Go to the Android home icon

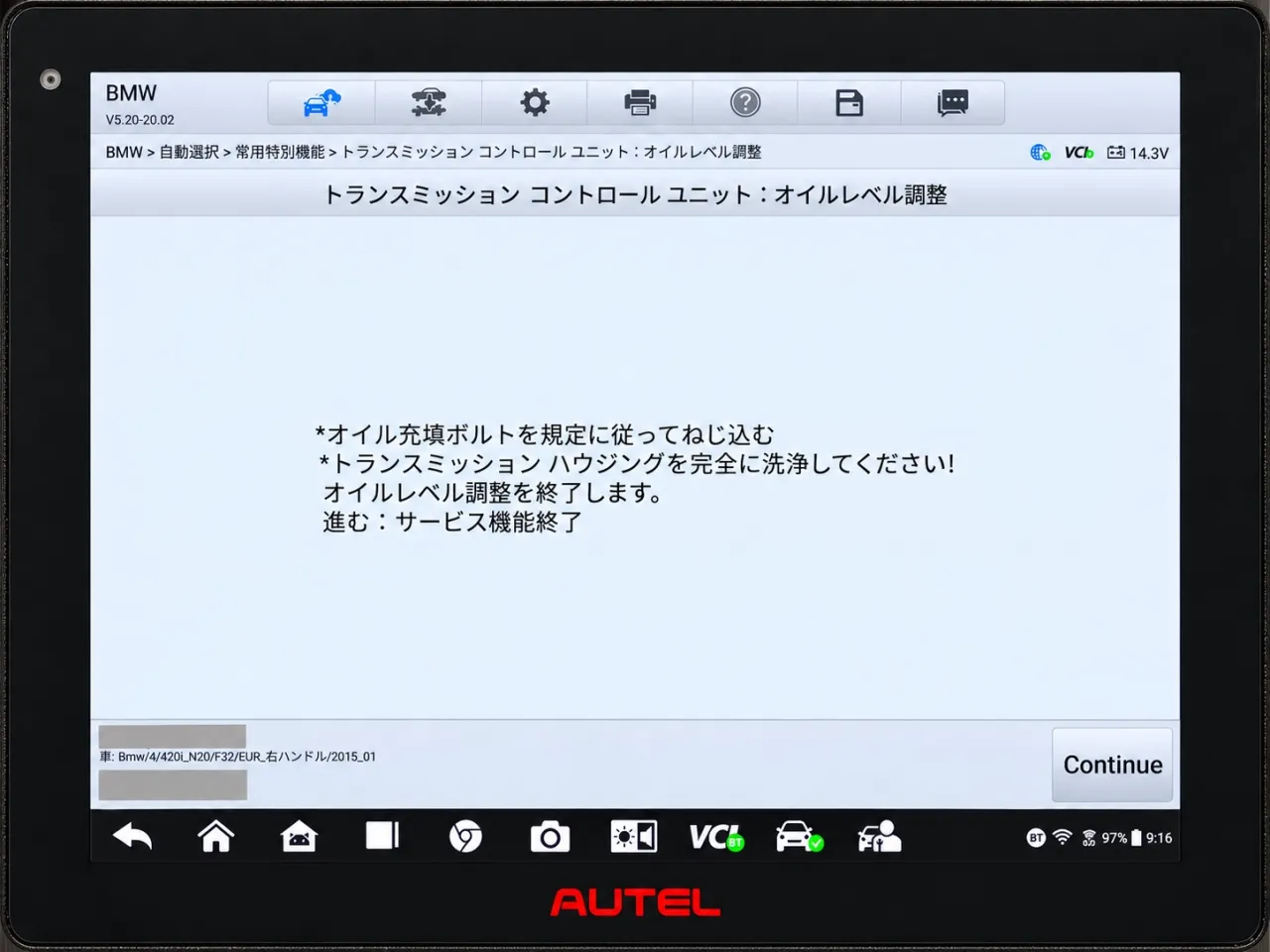(x=215, y=837)
